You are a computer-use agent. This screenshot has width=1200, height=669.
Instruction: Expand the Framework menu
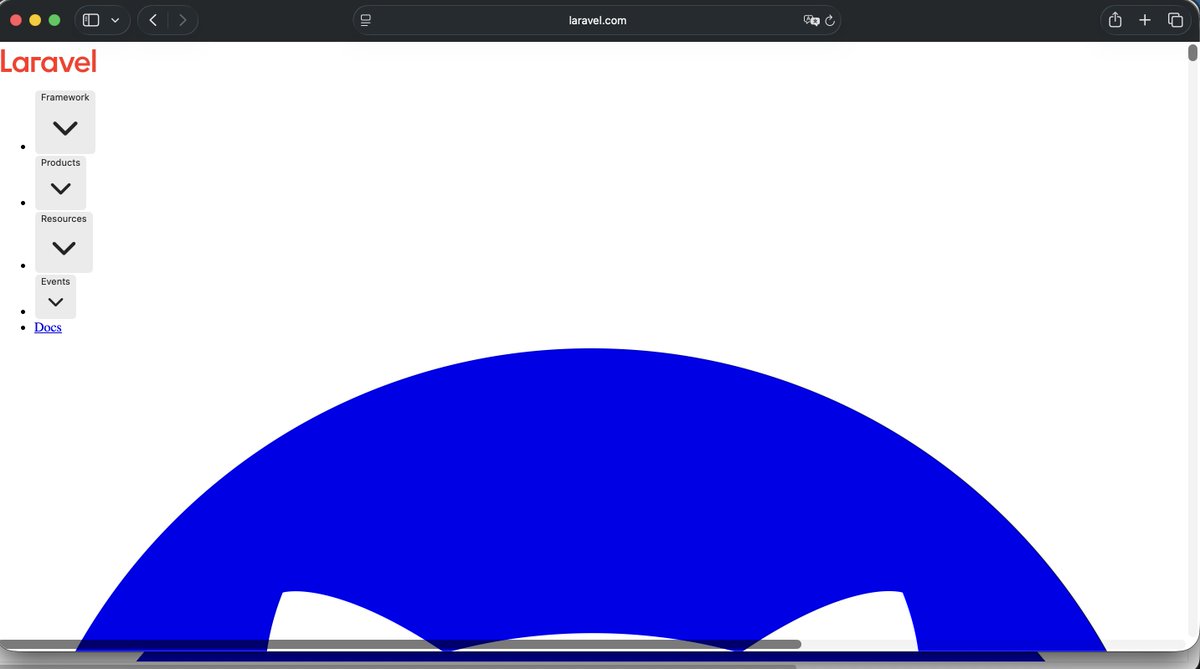click(x=65, y=122)
